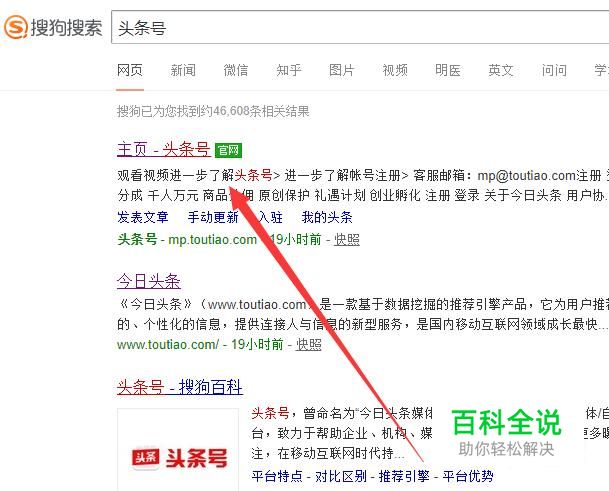The height and width of the screenshot is (491, 609).
Task: Open 快照 for mp.toutiao.com result
Action: tap(347, 239)
